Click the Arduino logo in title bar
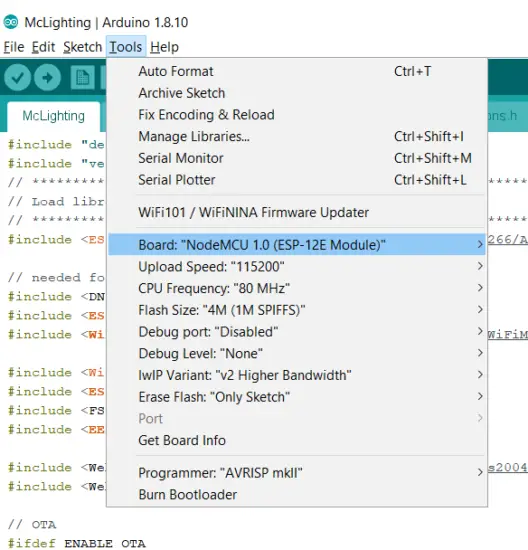 (x=11, y=22)
